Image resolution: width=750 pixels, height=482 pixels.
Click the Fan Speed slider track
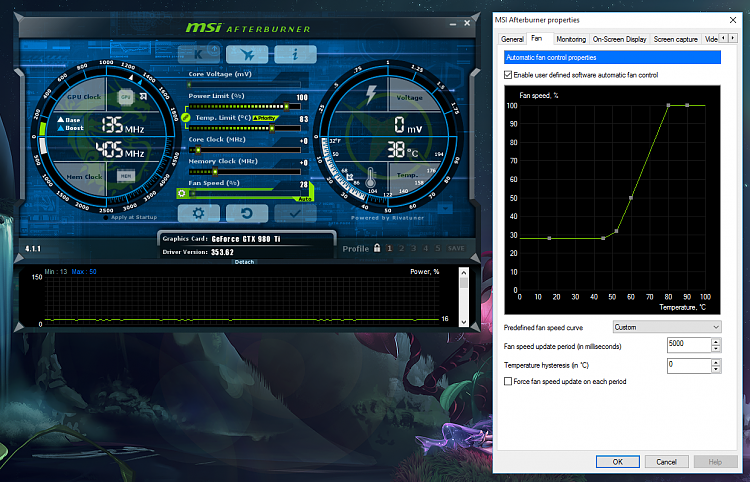click(244, 193)
